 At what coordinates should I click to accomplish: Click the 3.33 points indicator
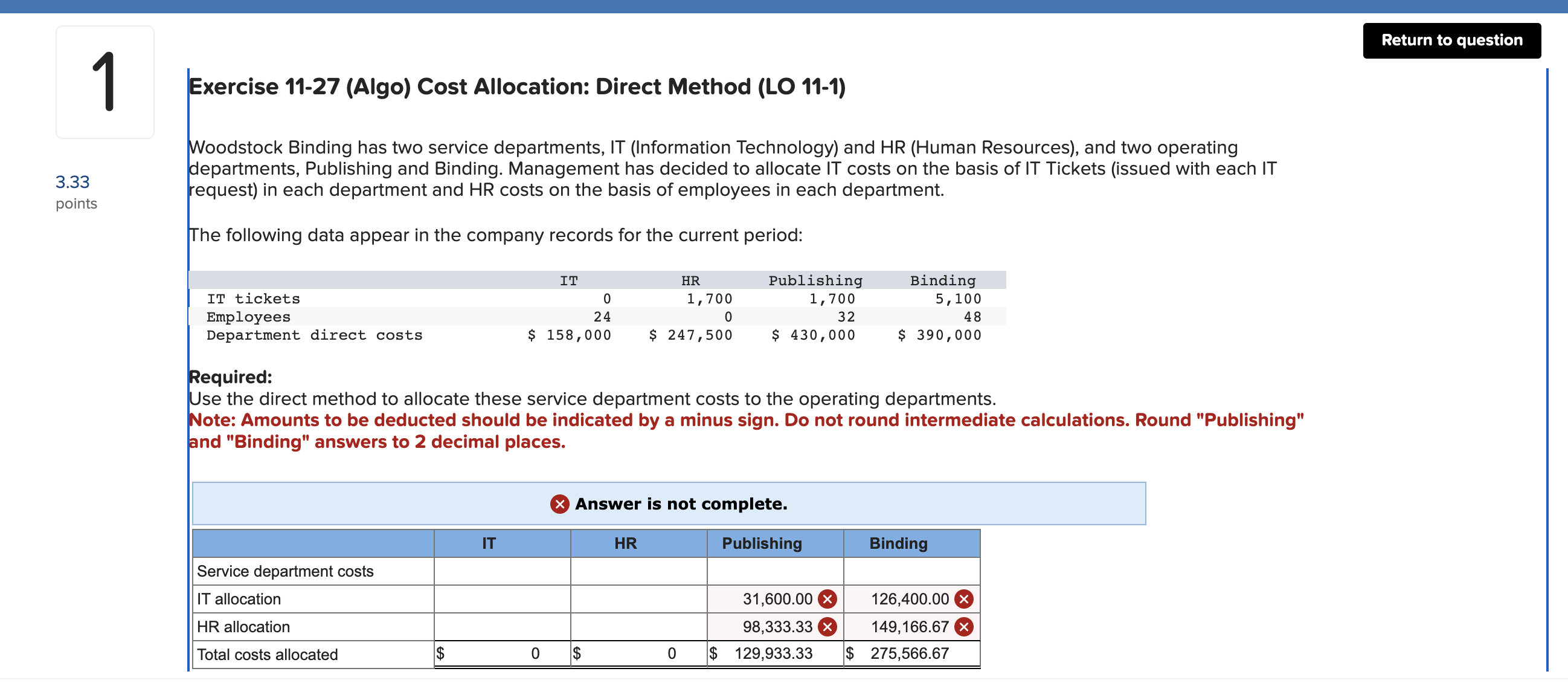tap(72, 190)
